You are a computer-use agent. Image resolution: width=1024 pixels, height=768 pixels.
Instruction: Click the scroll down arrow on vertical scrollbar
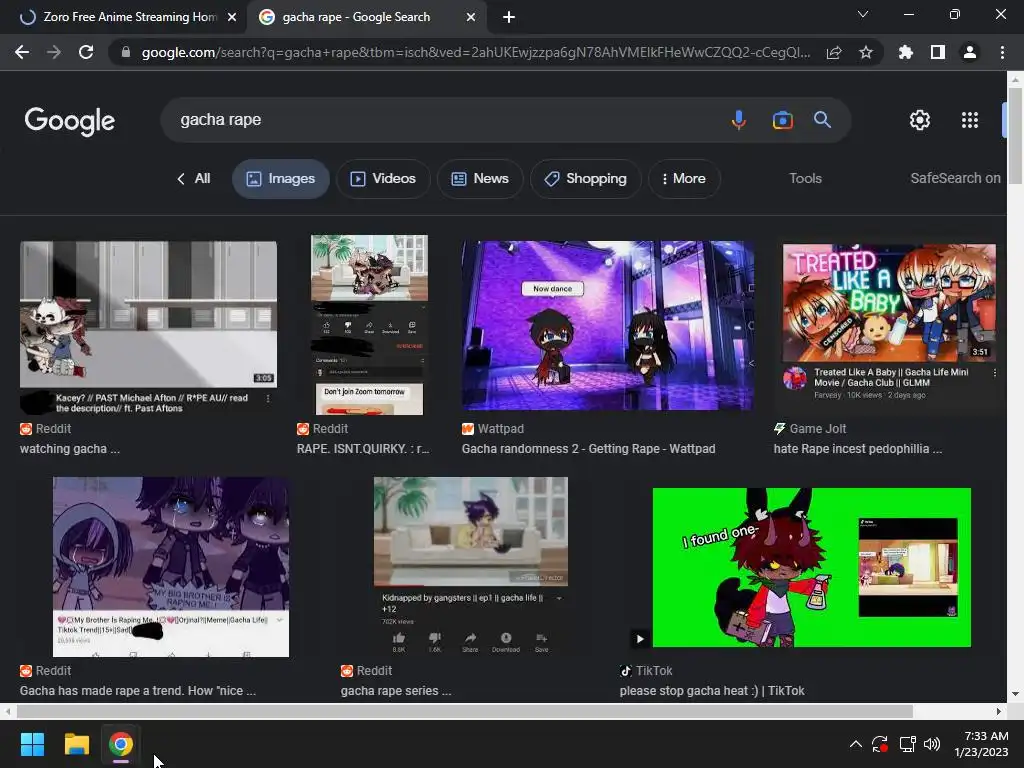click(x=1015, y=695)
